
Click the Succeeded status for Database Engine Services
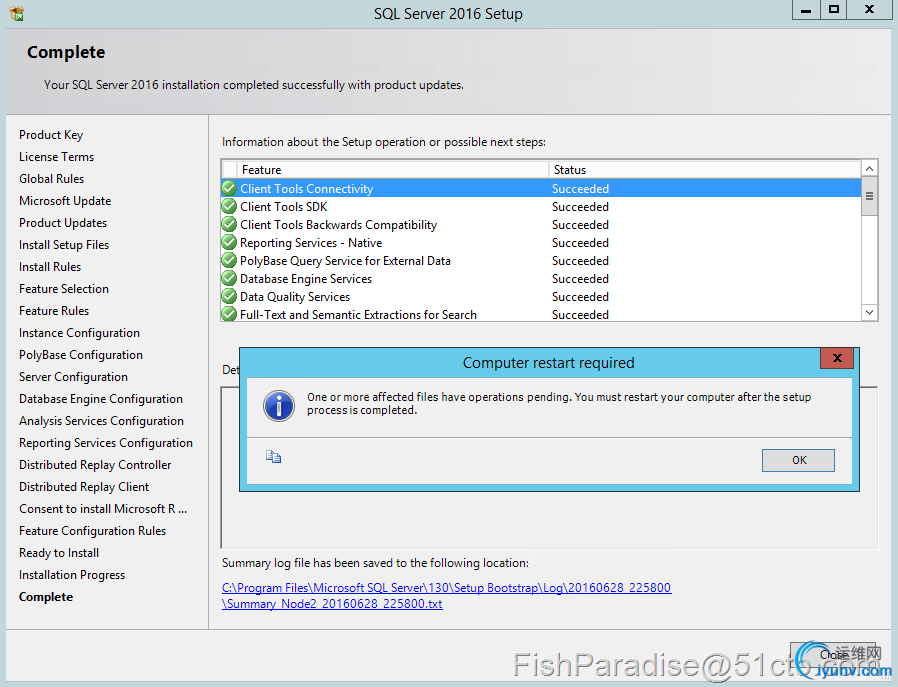click(580, 279)
